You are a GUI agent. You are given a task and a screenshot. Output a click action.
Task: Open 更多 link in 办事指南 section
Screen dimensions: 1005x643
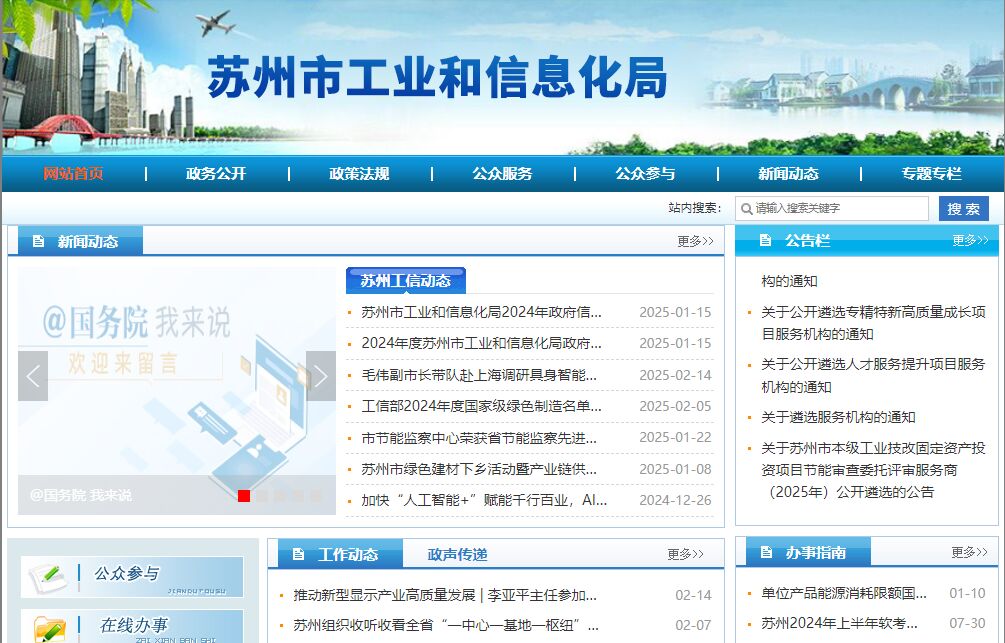coord(969,552)
